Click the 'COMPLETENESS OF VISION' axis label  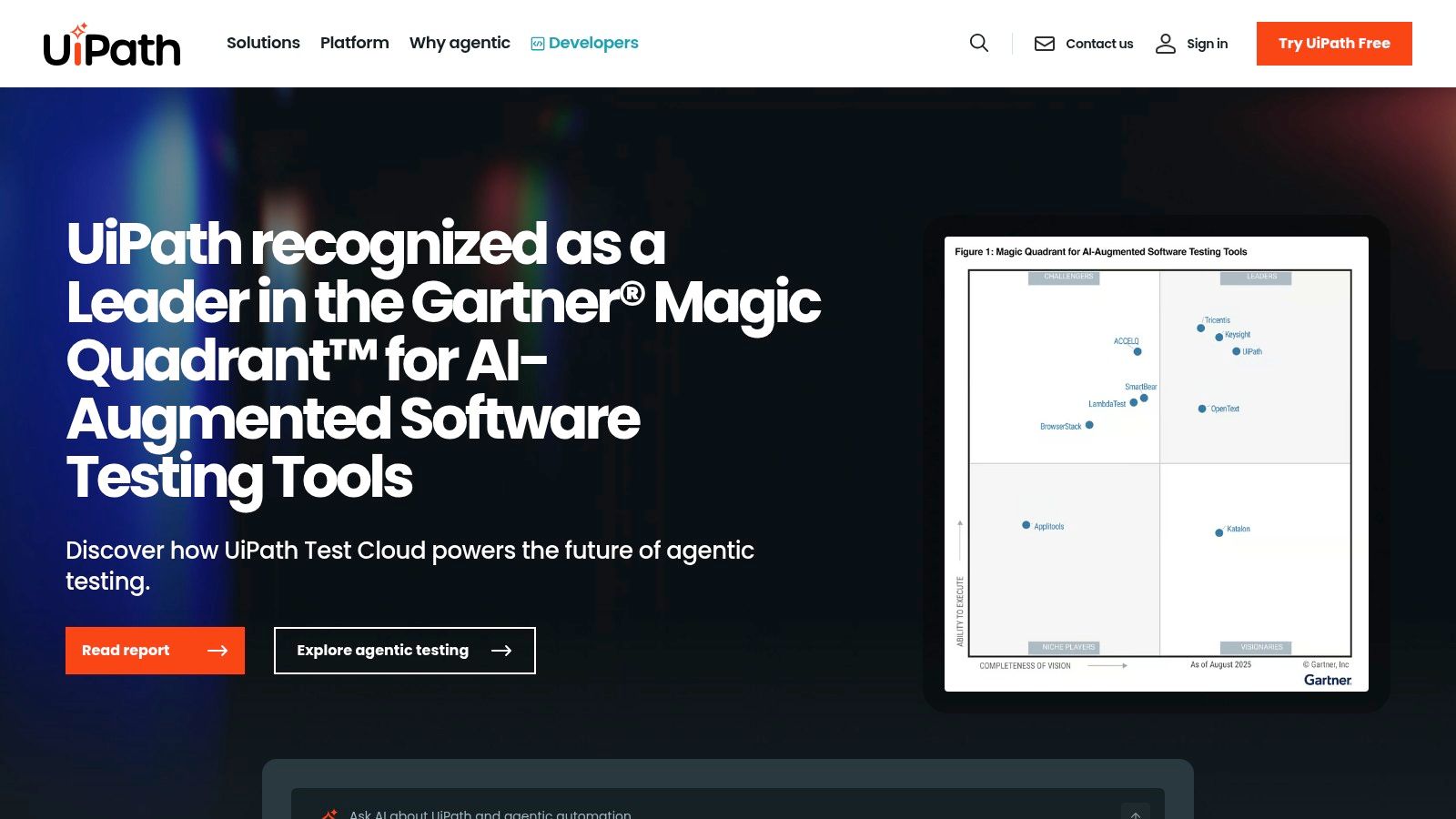click(1026, 666)
